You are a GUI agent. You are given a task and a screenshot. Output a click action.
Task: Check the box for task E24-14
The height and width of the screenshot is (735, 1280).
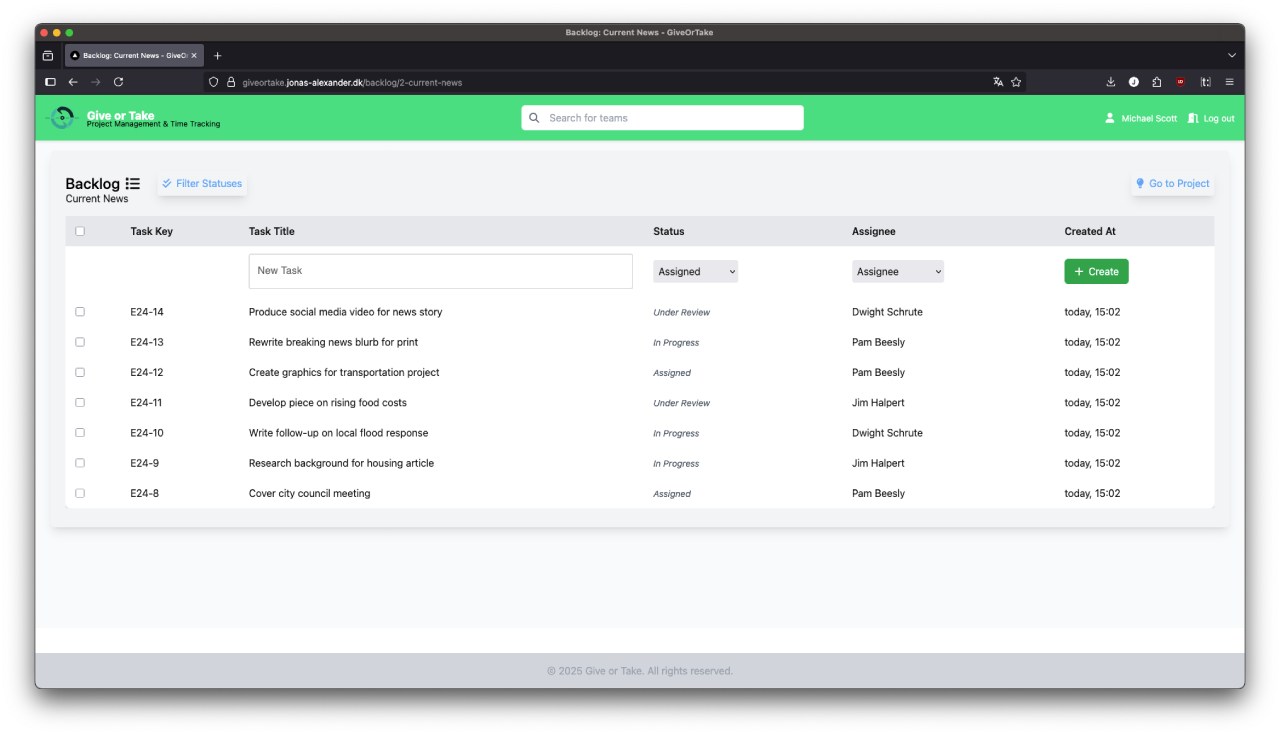coord(80,312)
